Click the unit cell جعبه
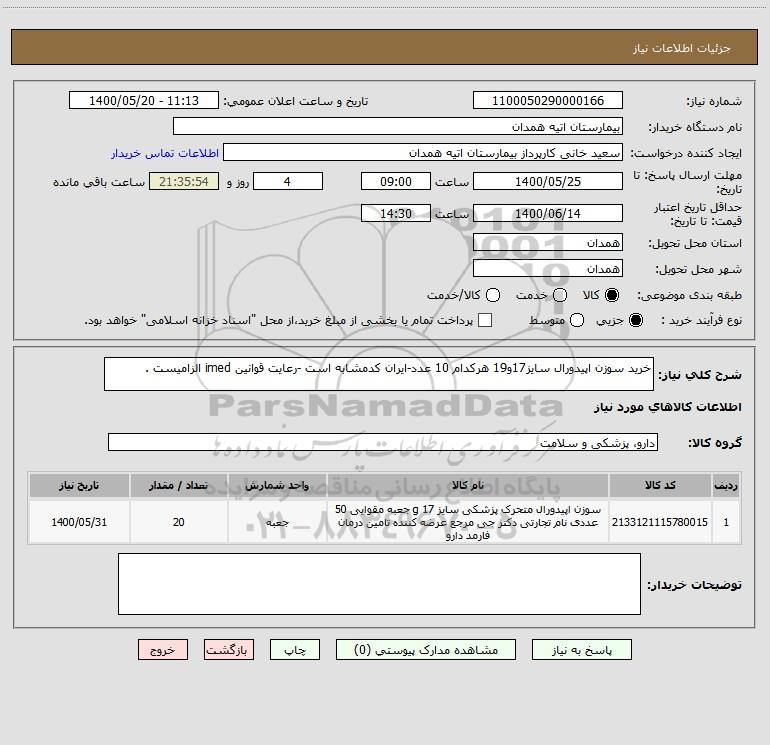770x745 pixels. click(277, 522)
